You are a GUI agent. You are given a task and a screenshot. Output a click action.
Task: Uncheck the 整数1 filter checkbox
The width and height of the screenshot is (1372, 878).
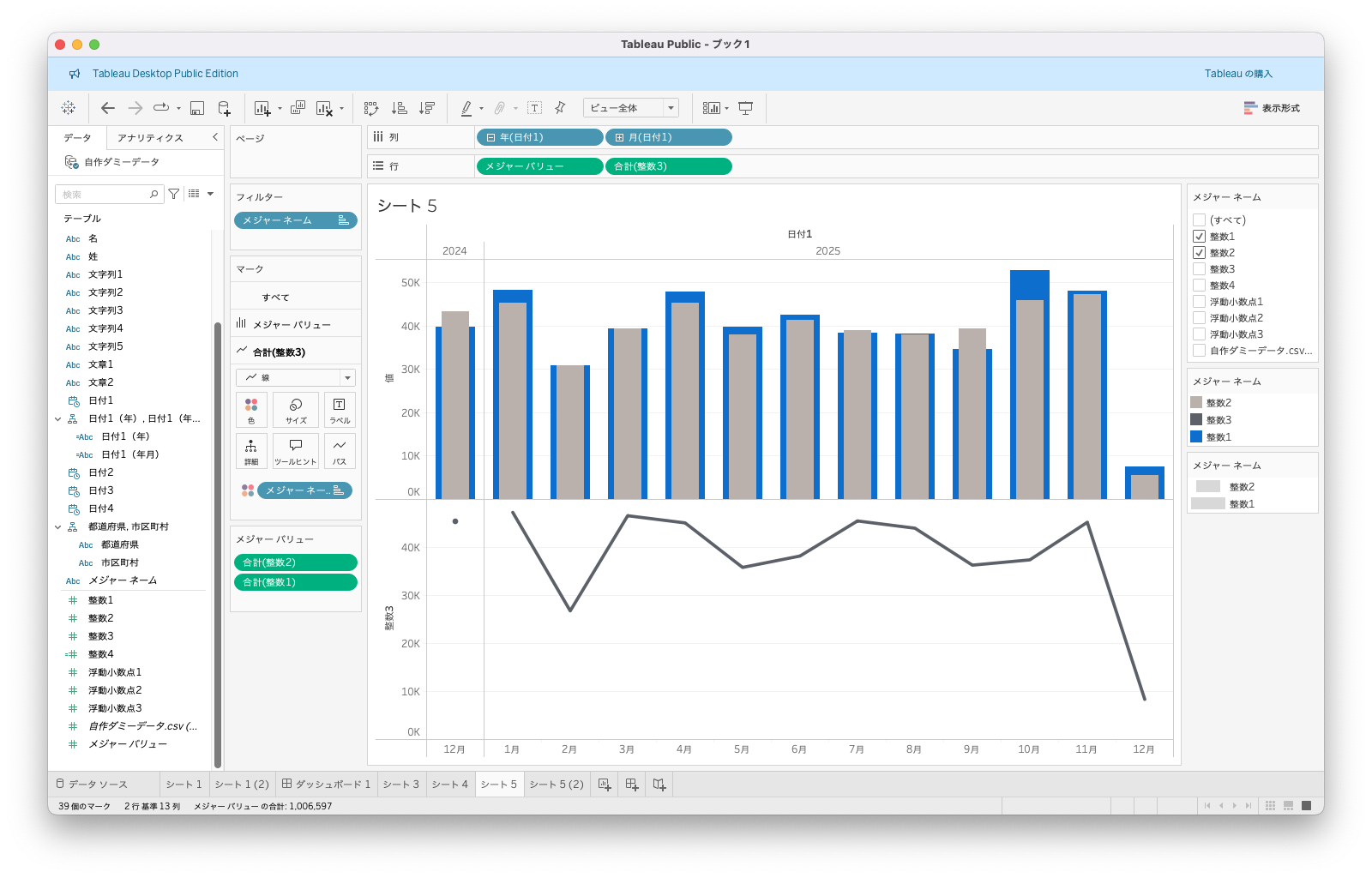[x=1199, y=237]
